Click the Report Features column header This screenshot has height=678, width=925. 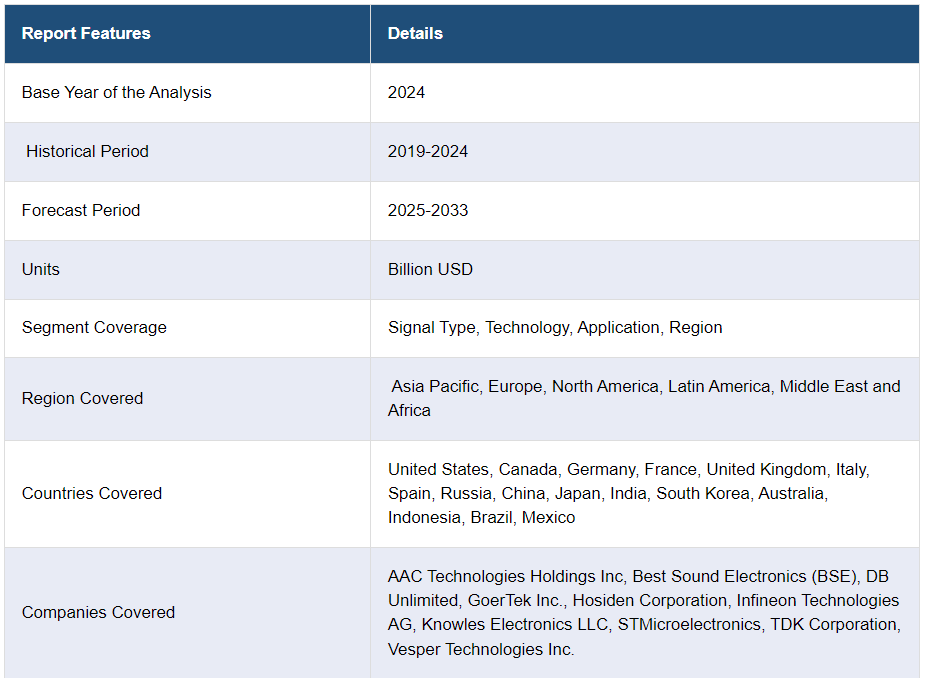tap(86, 33)
